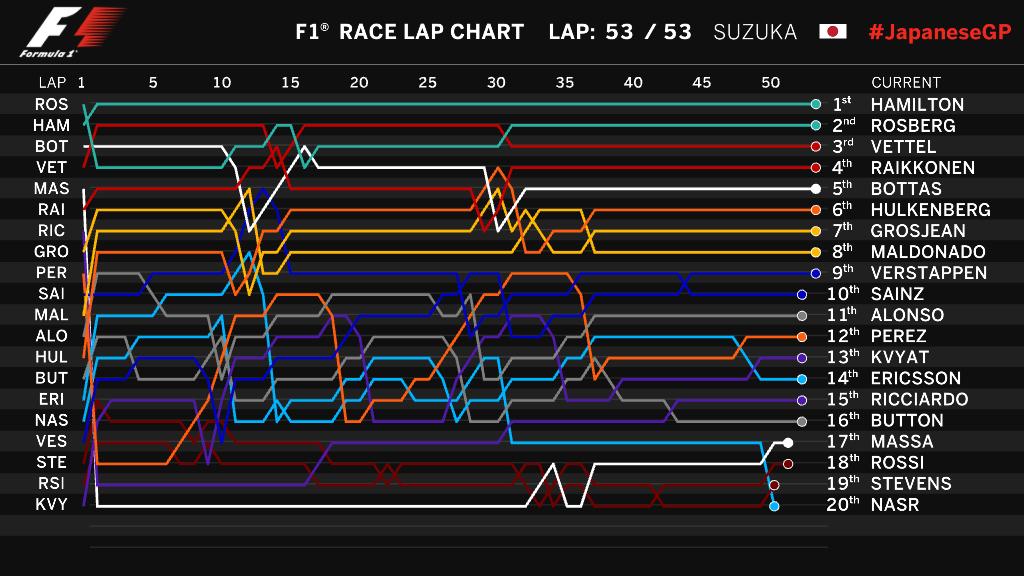Click the teal dot beside 1st place
This screenshot has height=576, width=1024.
pyautogui.click(x=816, y=105)
